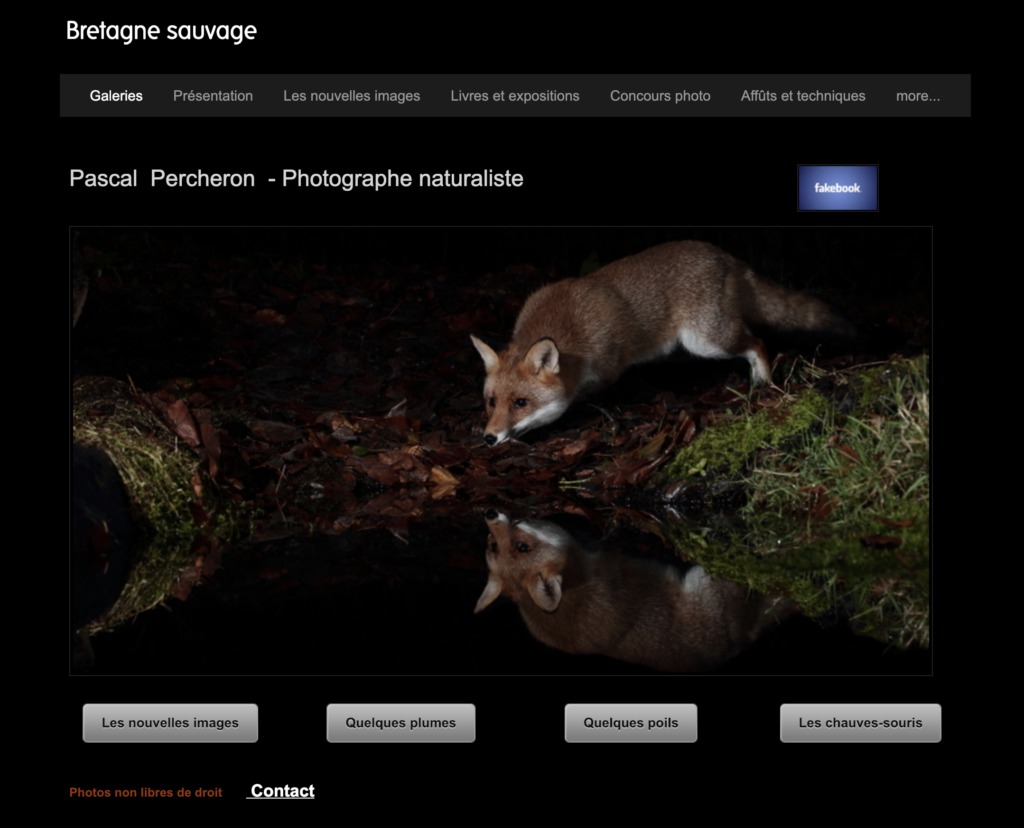Open the Galeries menu item
Viewport: 1024px width, 828px height.
116,96
